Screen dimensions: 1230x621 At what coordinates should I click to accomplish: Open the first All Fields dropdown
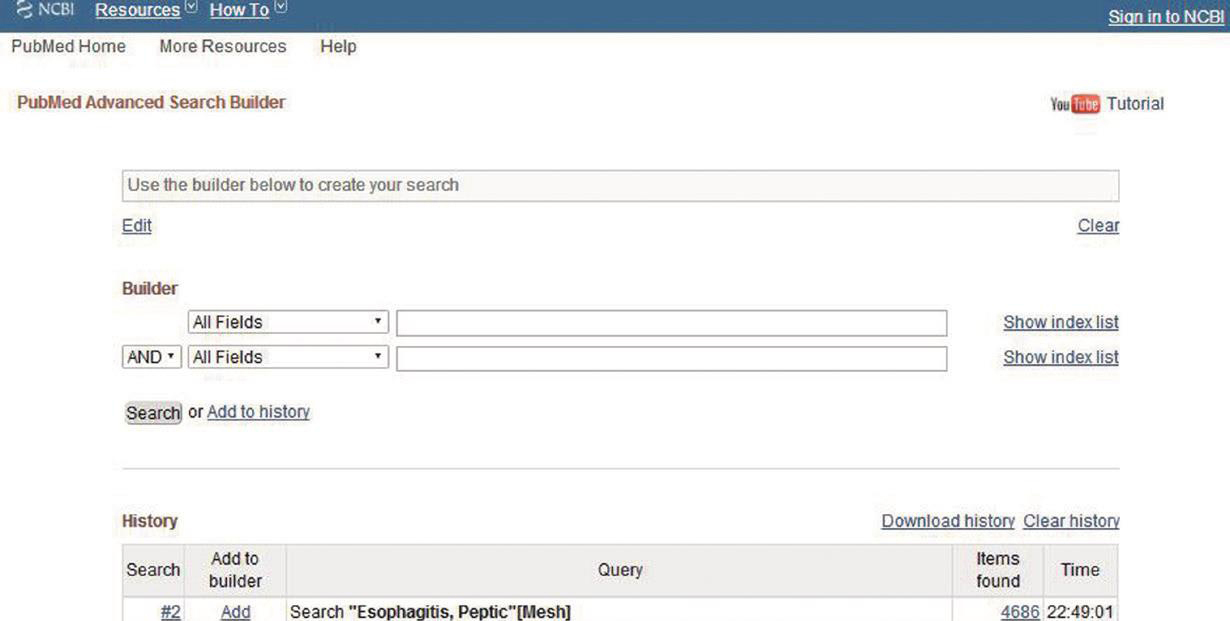pos(288,323)
